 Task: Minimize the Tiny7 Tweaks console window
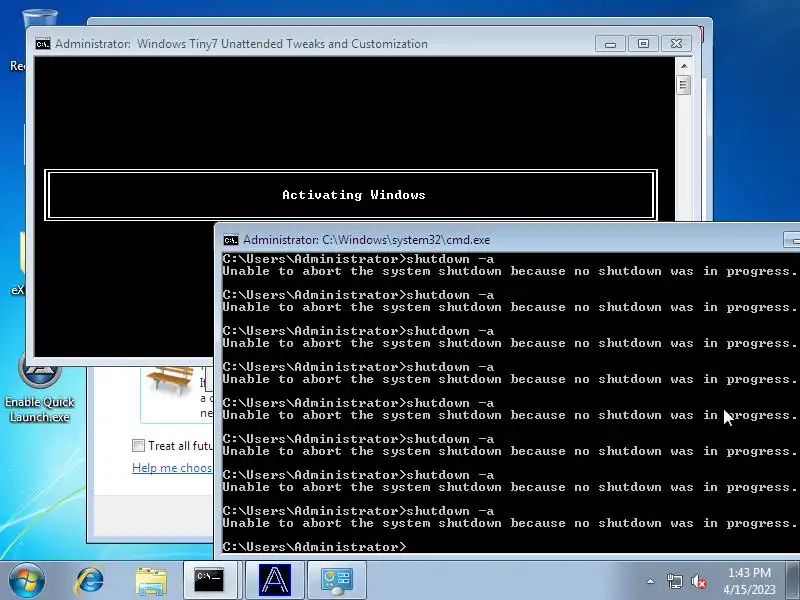610,44
